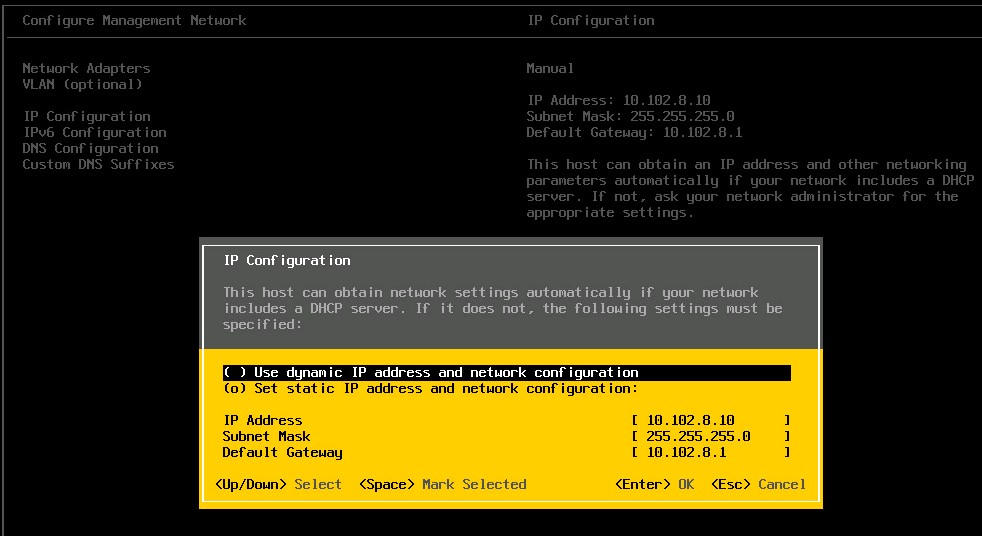The height and width of the screenshot is (536, 982).
Task: Select Network Adapters in the left menu
Action: pos(86,68)
